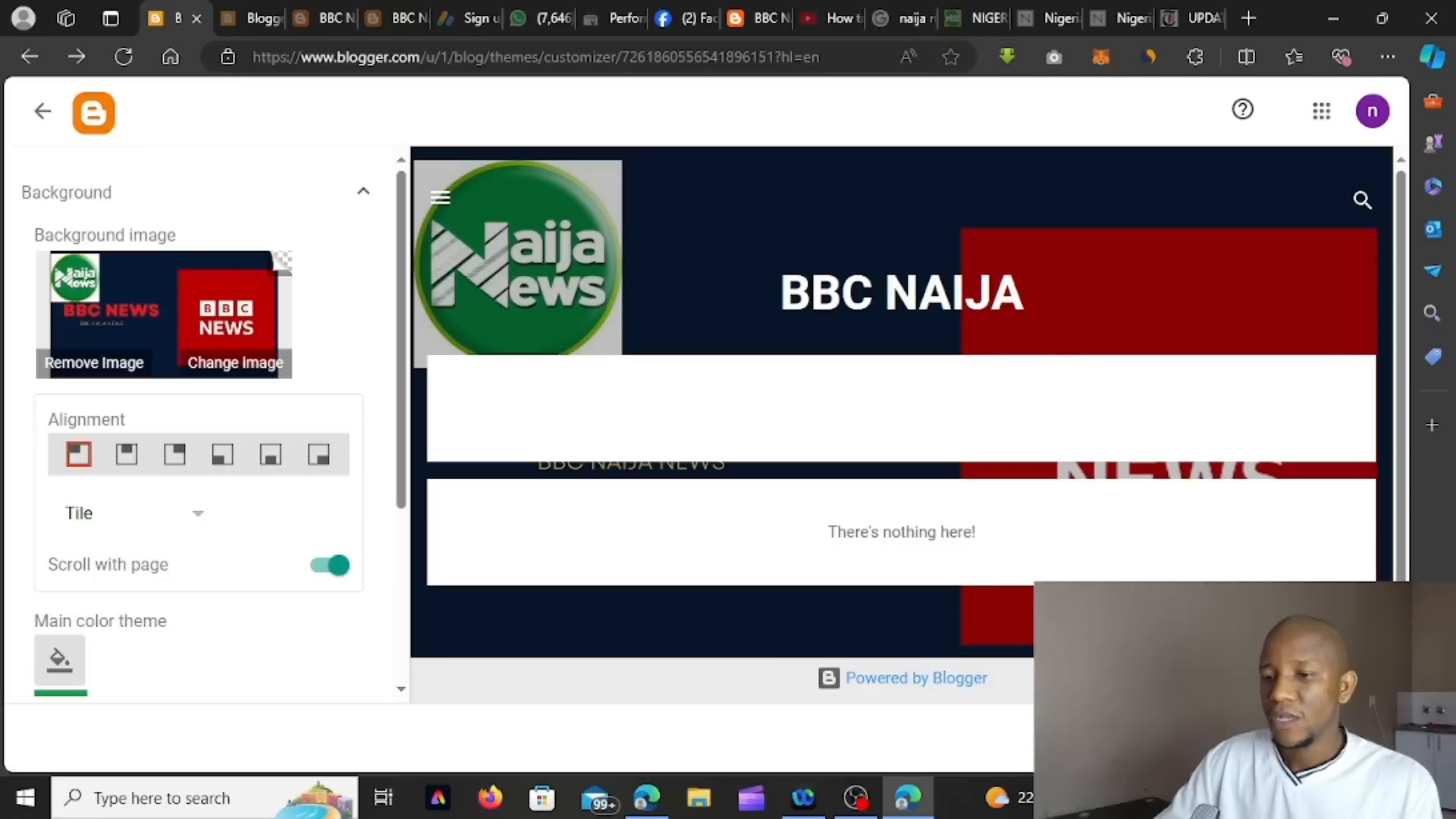Click Change image button
This screenshot has width=1456, height=819.
[x=235, y=362]
